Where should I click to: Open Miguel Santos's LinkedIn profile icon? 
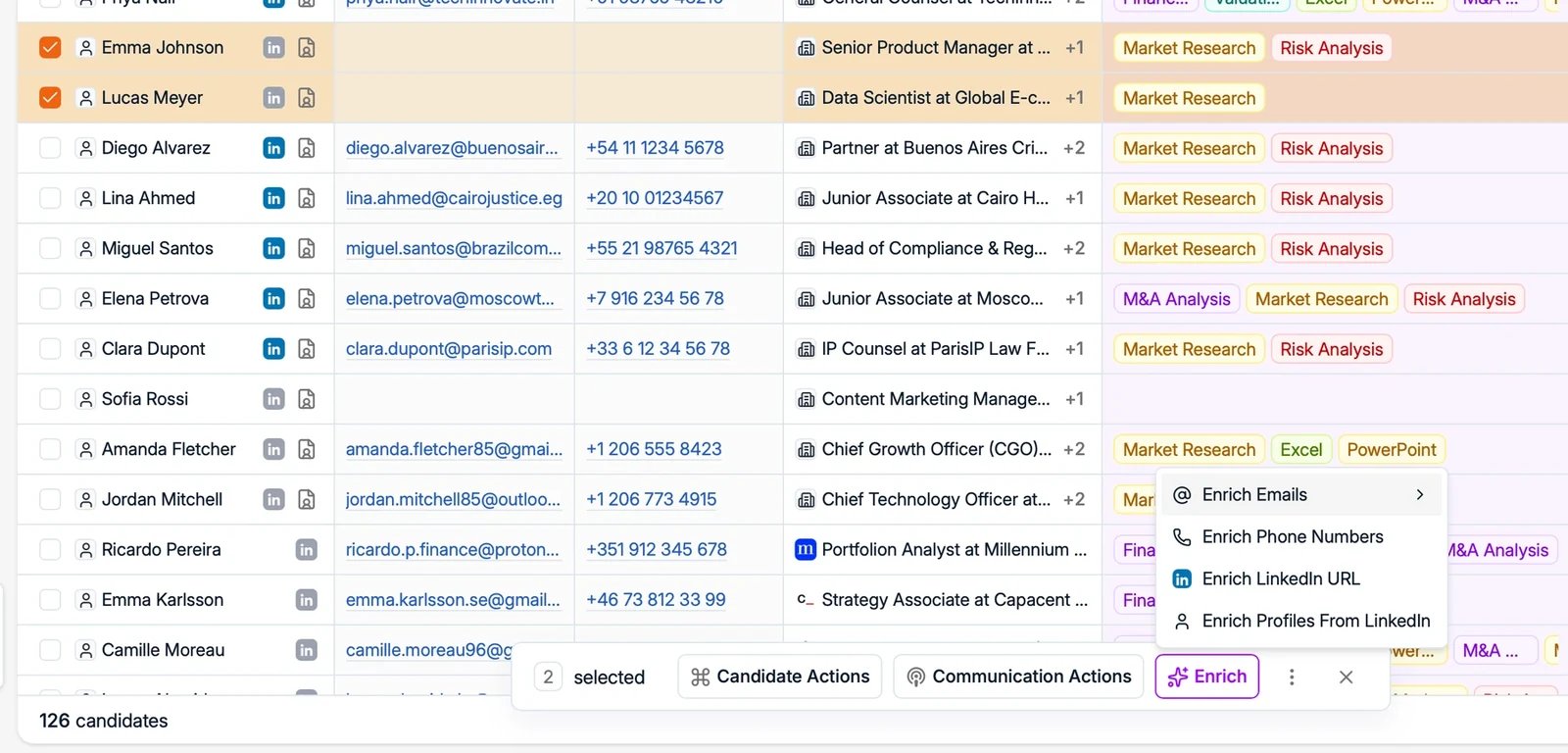coord(274,249)
